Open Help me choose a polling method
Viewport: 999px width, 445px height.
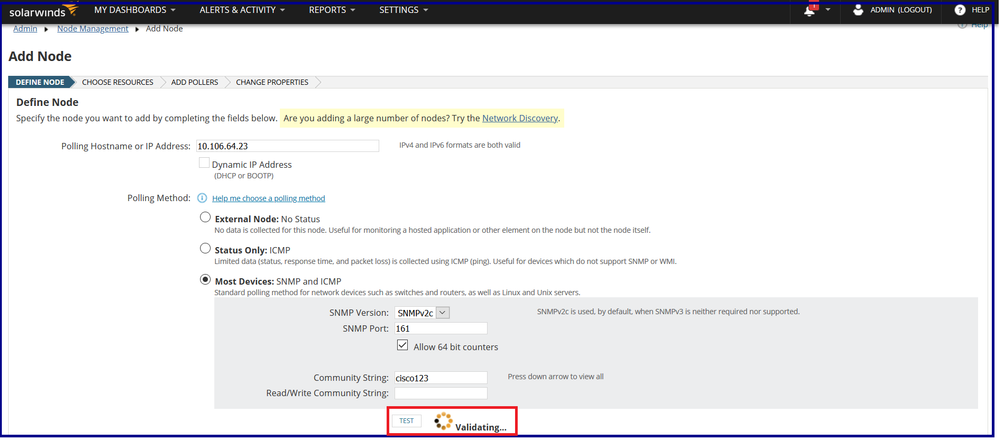coord(268,198)
